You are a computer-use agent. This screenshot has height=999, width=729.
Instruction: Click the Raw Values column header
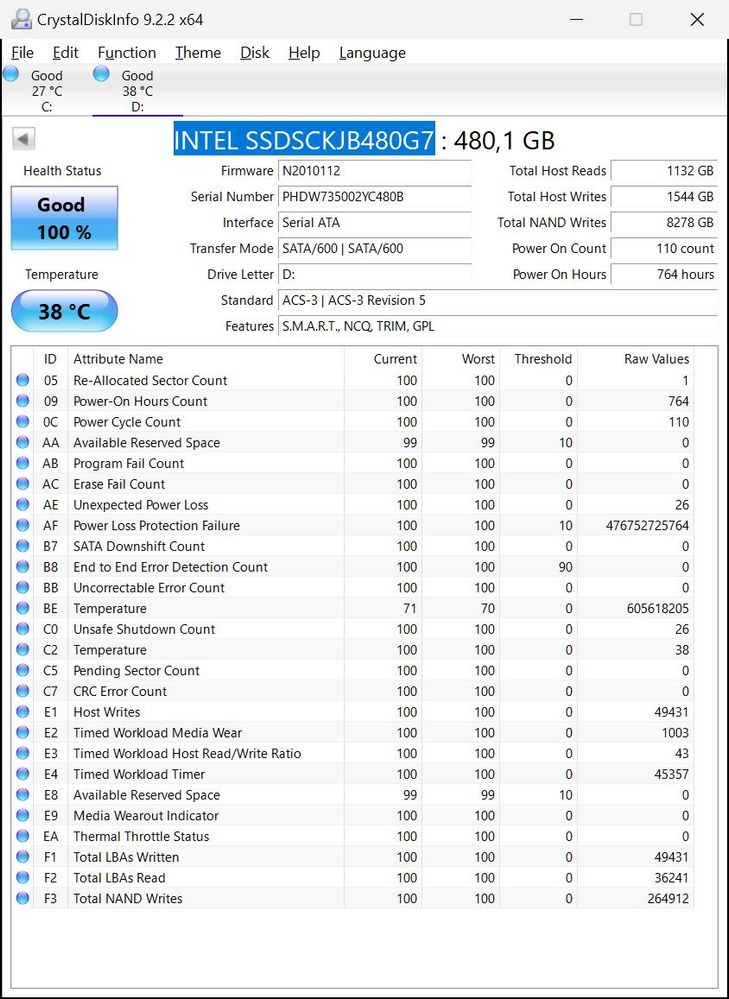[656, 359]
